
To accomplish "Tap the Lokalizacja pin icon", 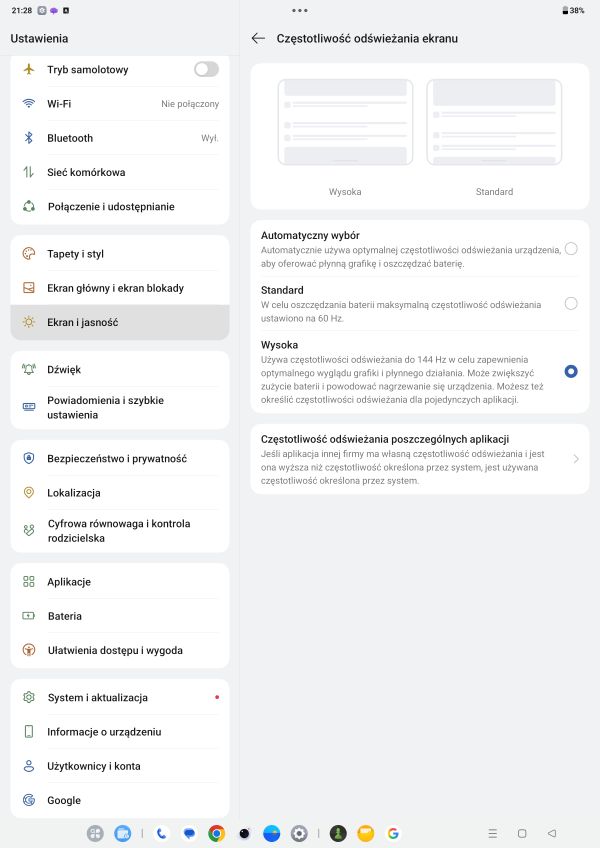I will tap(29, 493).
